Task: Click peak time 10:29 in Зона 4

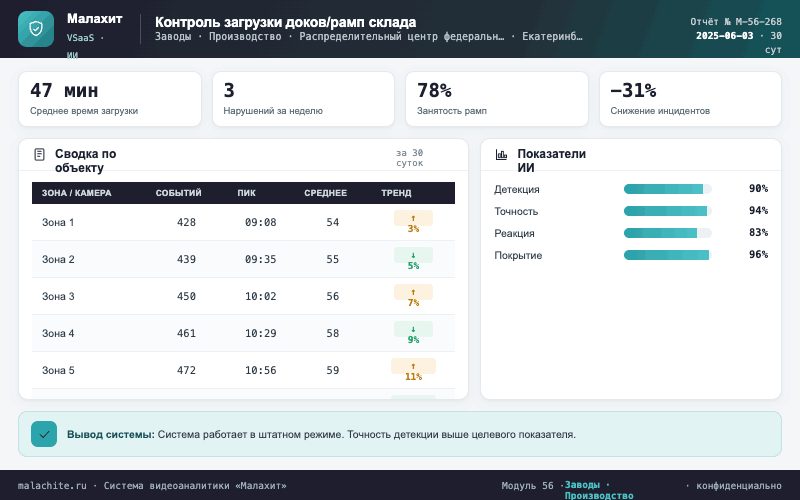Action: pyautogui.click(x=261, y=333)
